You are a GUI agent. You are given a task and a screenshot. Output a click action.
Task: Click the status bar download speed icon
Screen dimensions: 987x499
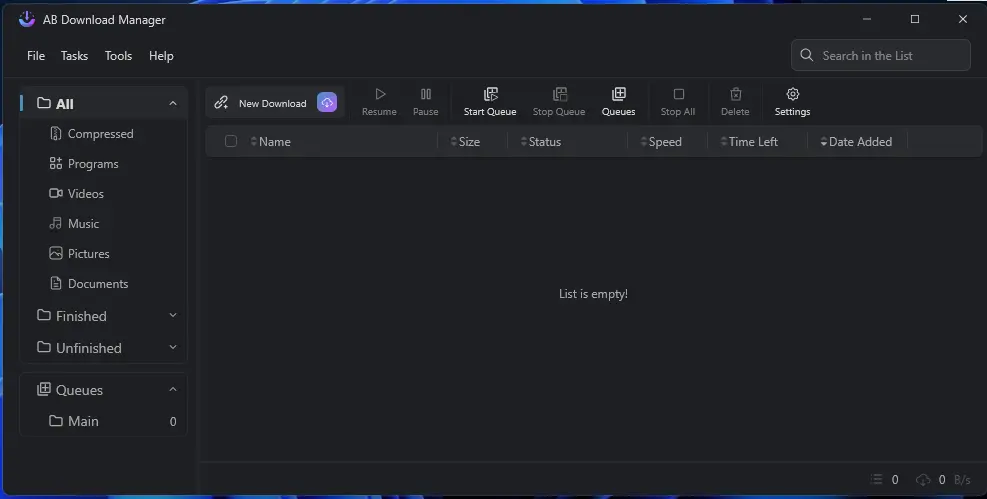tap(923, 479)
